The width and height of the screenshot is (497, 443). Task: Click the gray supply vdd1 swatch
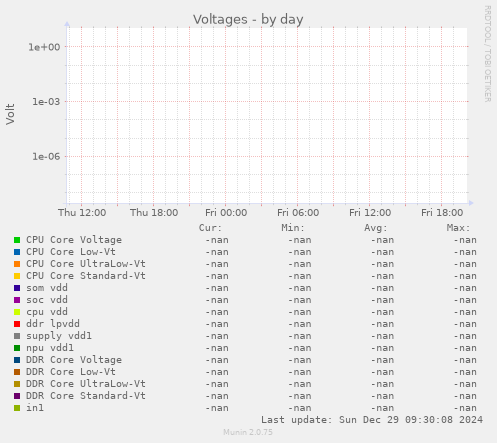coord(17,336)
